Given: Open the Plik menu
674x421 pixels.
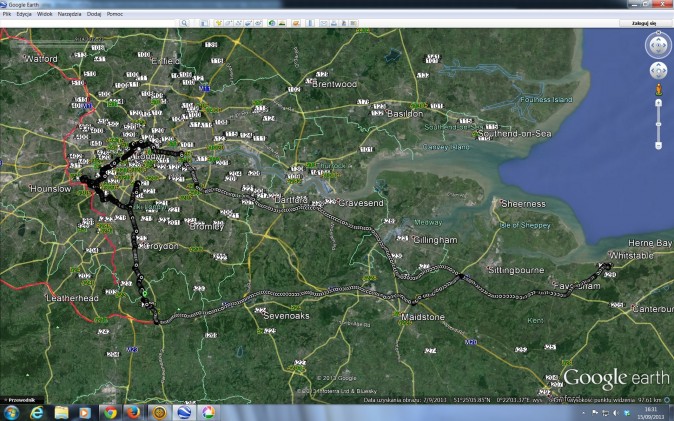Looking at the screenshot, I should (x=7, y=14).
